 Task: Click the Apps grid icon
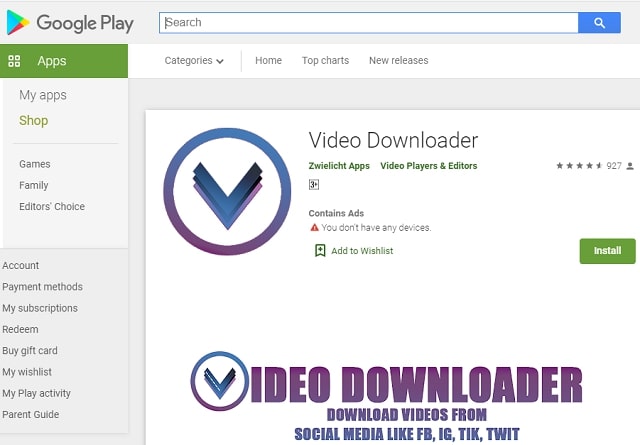point(14,61)
